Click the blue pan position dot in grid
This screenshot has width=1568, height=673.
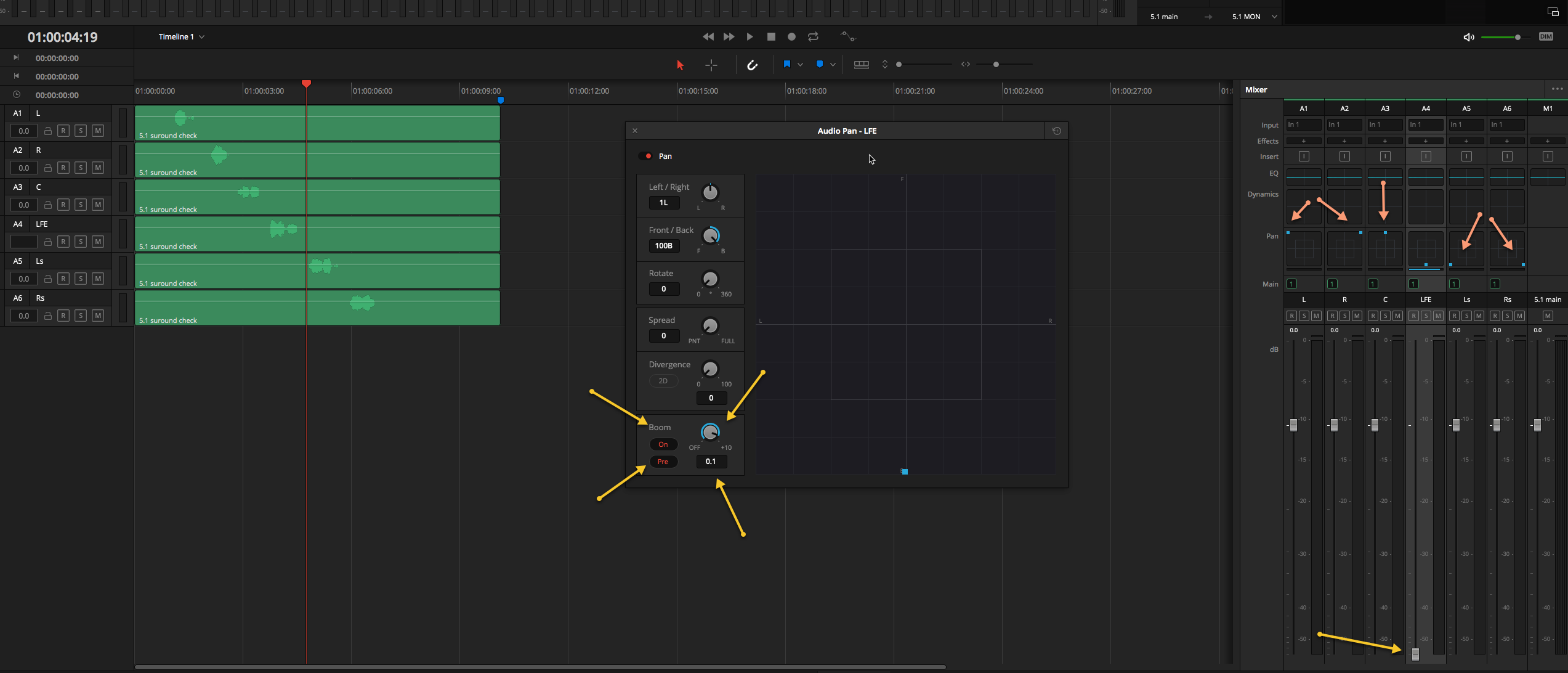pyautogui.click(x=905, y=471)
